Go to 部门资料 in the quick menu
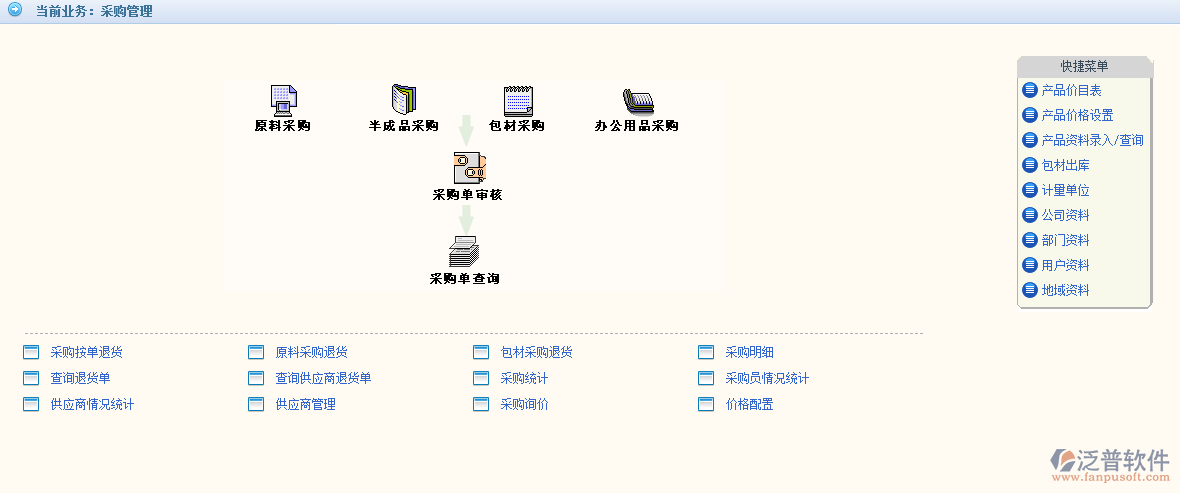Viewport: 1180px width, 493px height. pyautogui.click(x=1065, y=240)
